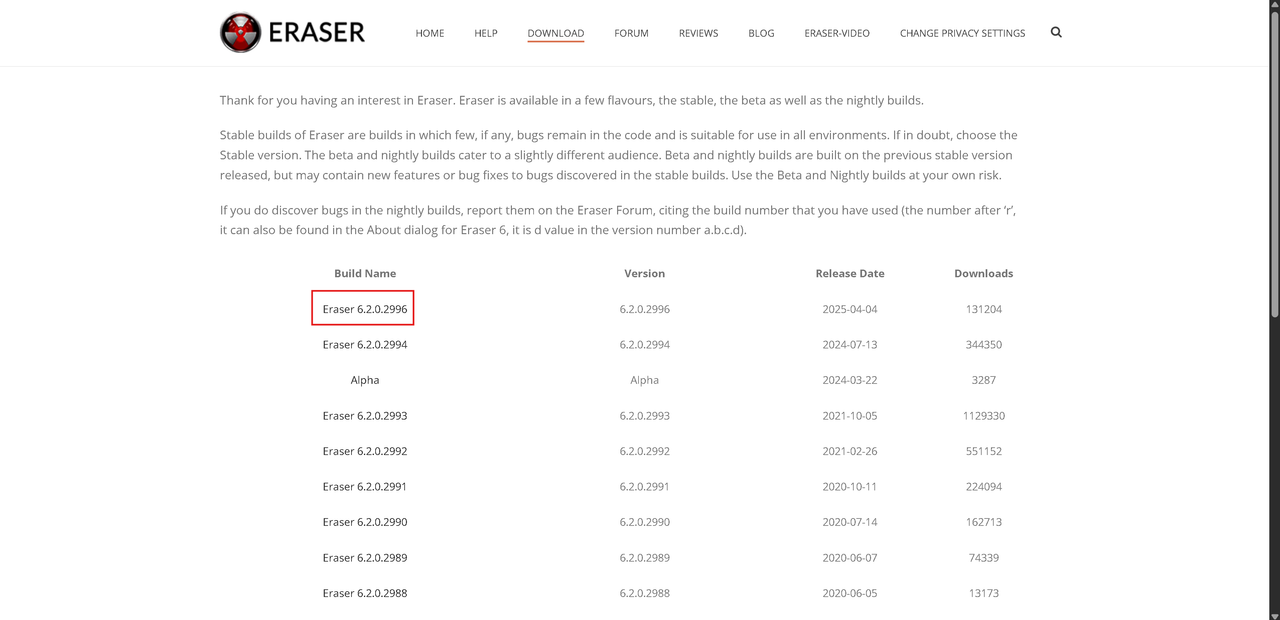Screen dimensions: 1280x620
Task: Download build Eraser 6.2.0.2992
Action: coord(365,451)
